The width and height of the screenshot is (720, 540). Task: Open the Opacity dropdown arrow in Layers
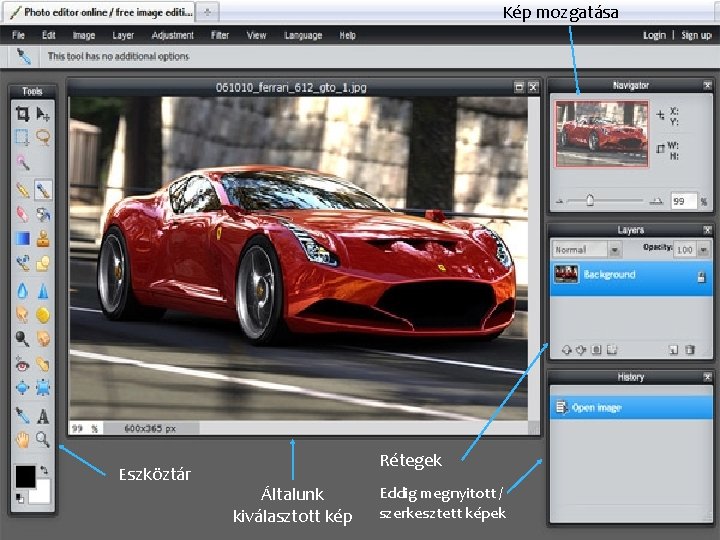[703, 250]
